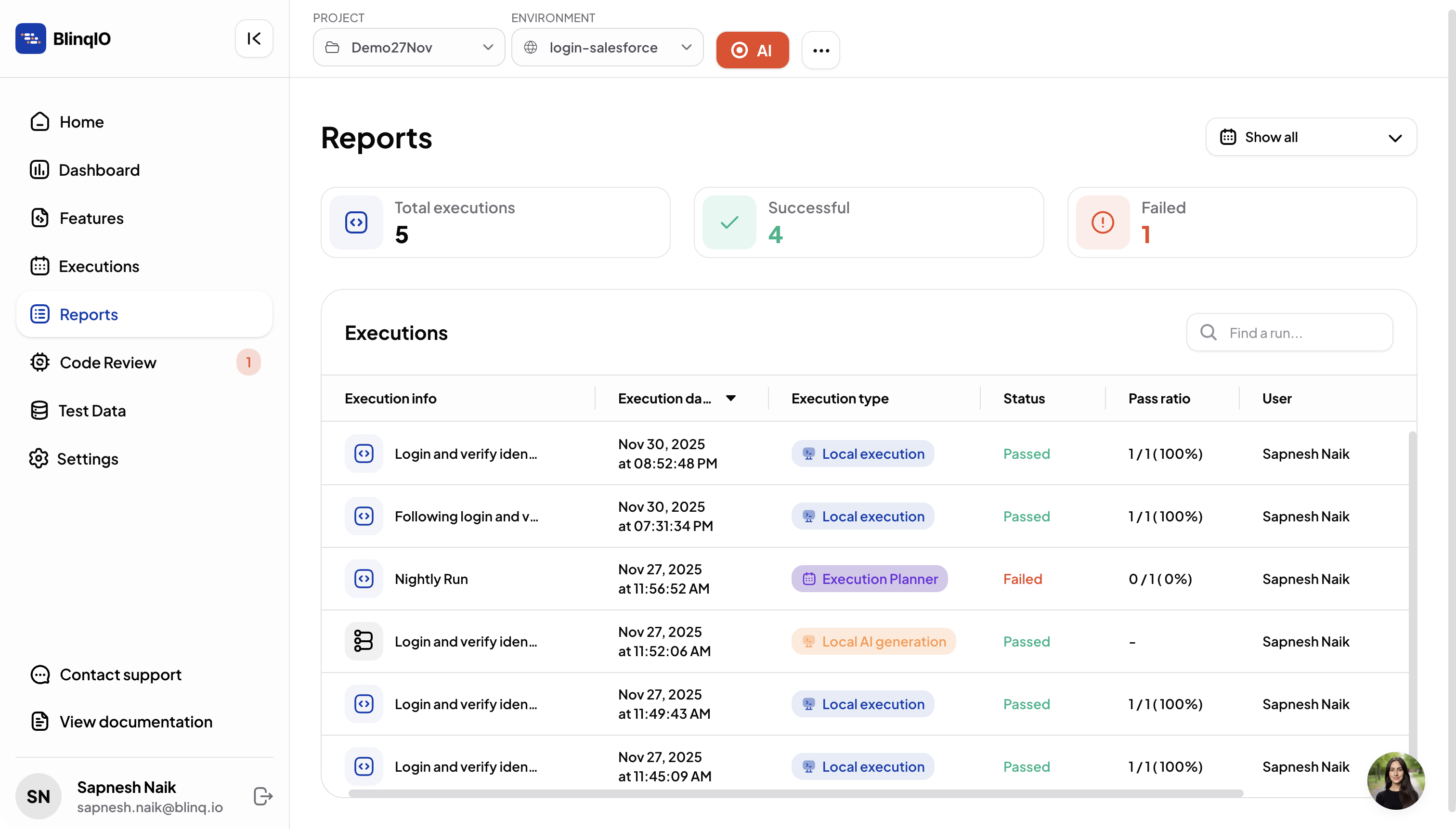
Task: Collapse the sidebar with the arrow icon
Action: (x=254, y=39)
